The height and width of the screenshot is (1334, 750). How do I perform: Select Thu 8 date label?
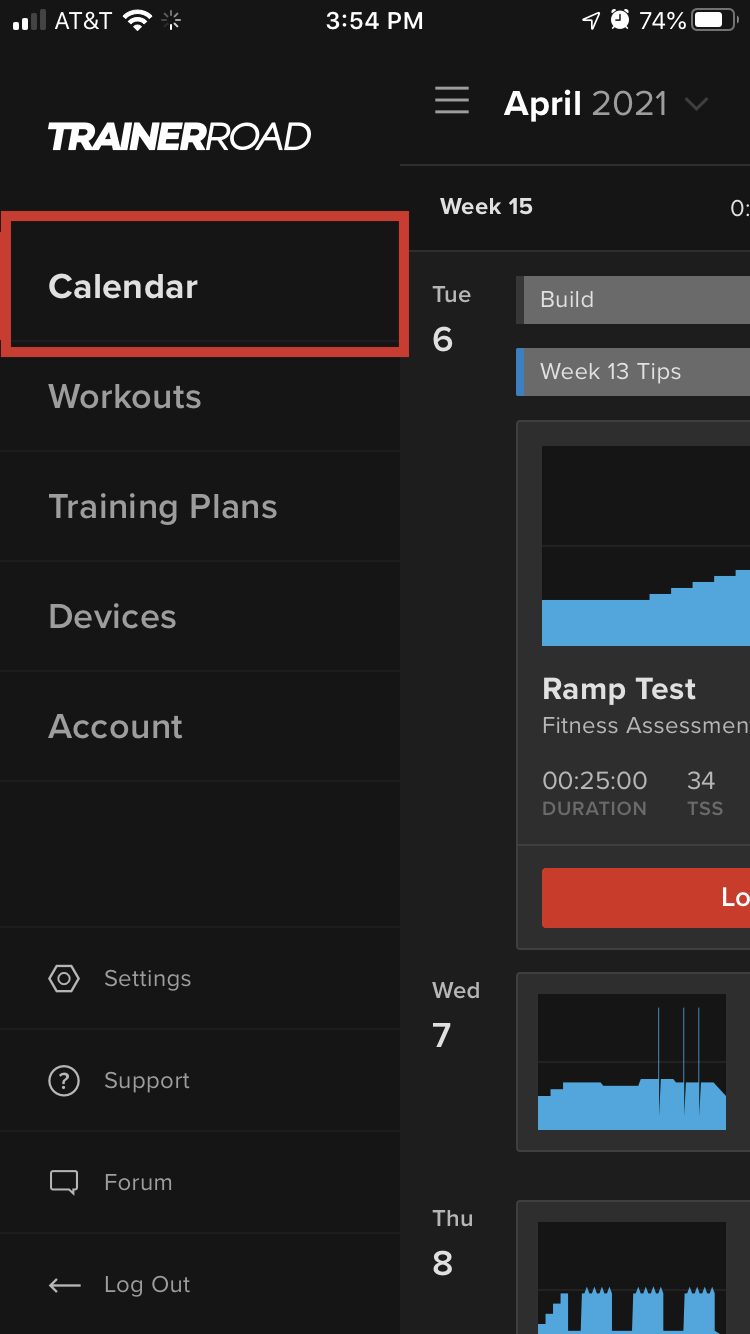(452, 1243)
